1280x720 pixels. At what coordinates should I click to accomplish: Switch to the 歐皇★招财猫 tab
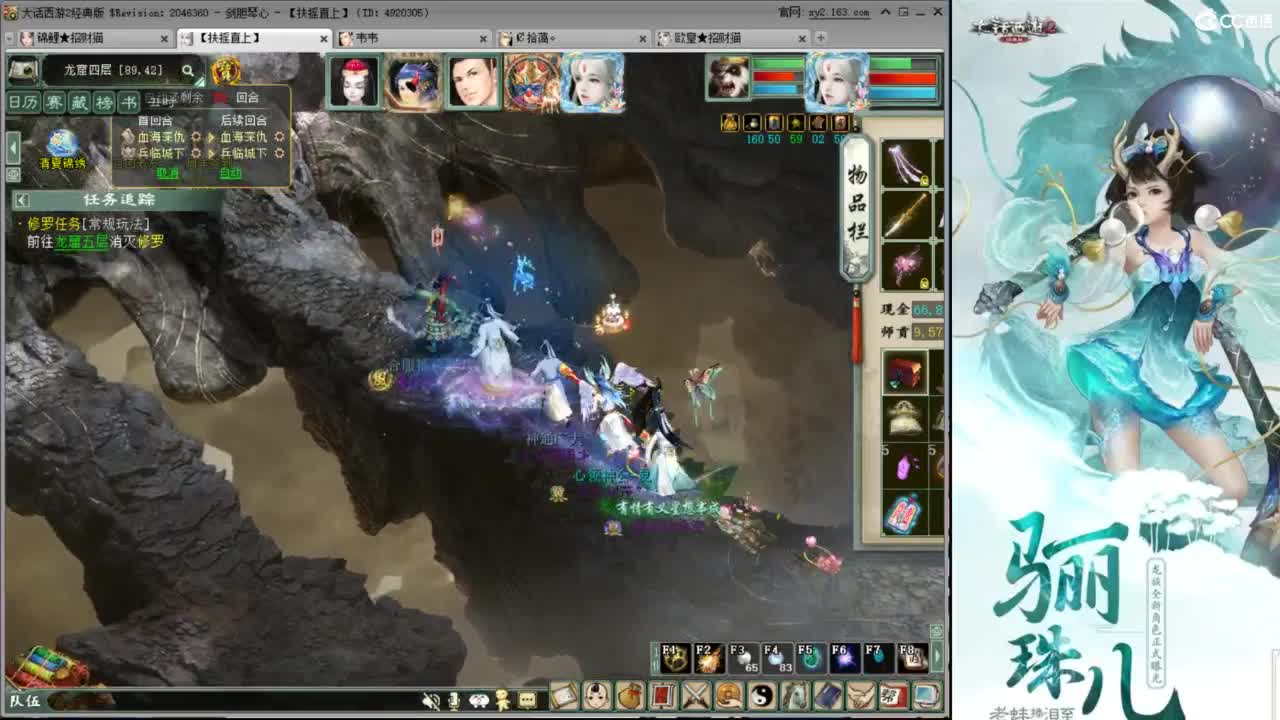[731, 38]
